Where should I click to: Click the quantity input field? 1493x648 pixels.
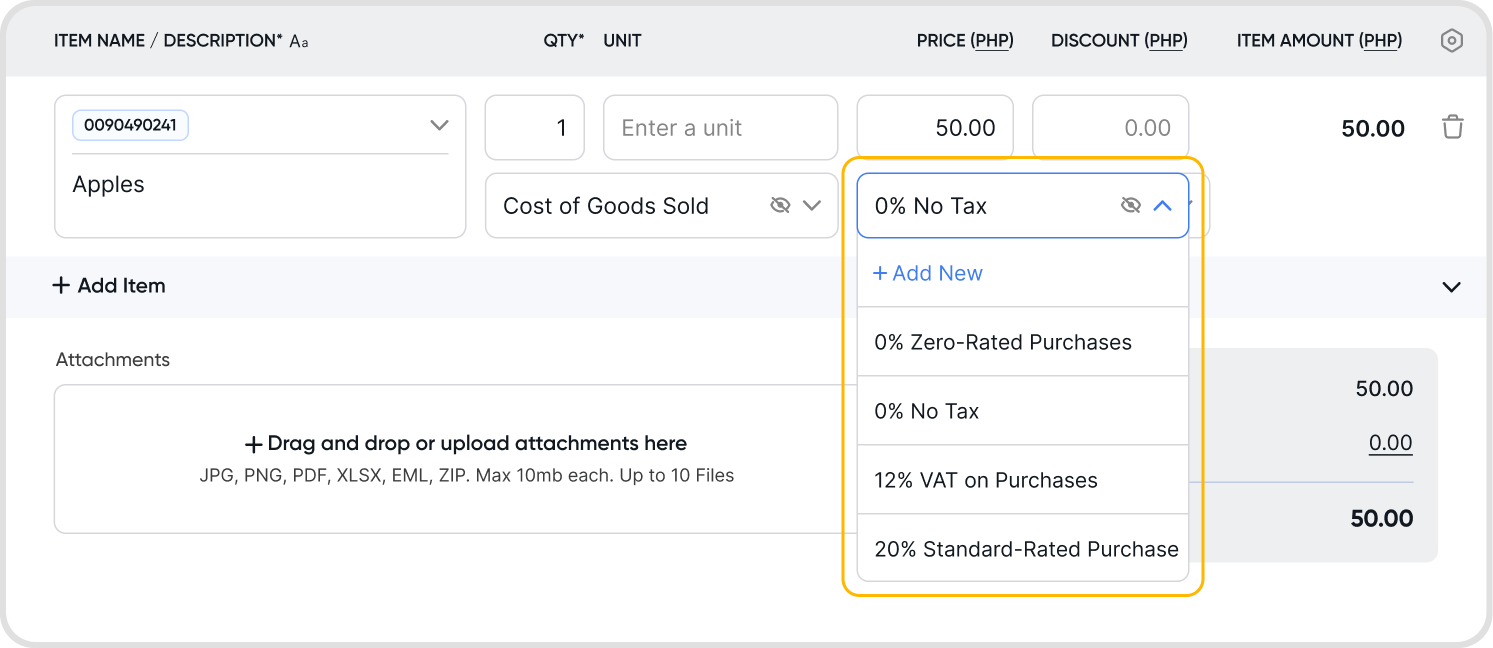pyautogui.click(x=534, y=128)
